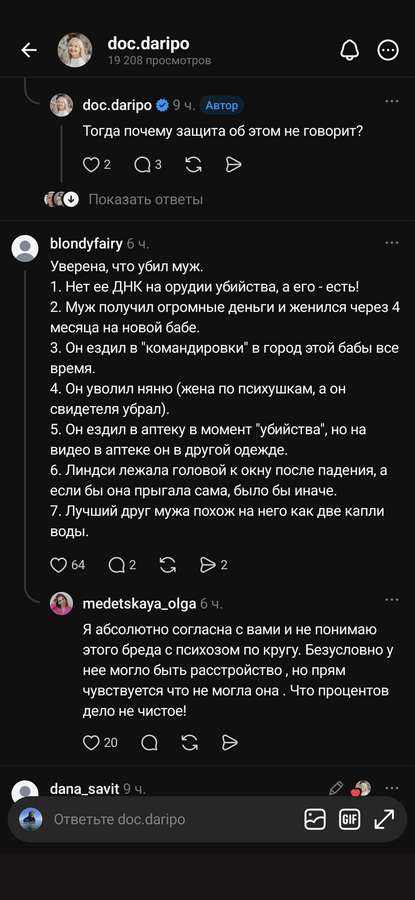
Task: Open the medetskaya_olga profile link
Action: coord(139,604)
